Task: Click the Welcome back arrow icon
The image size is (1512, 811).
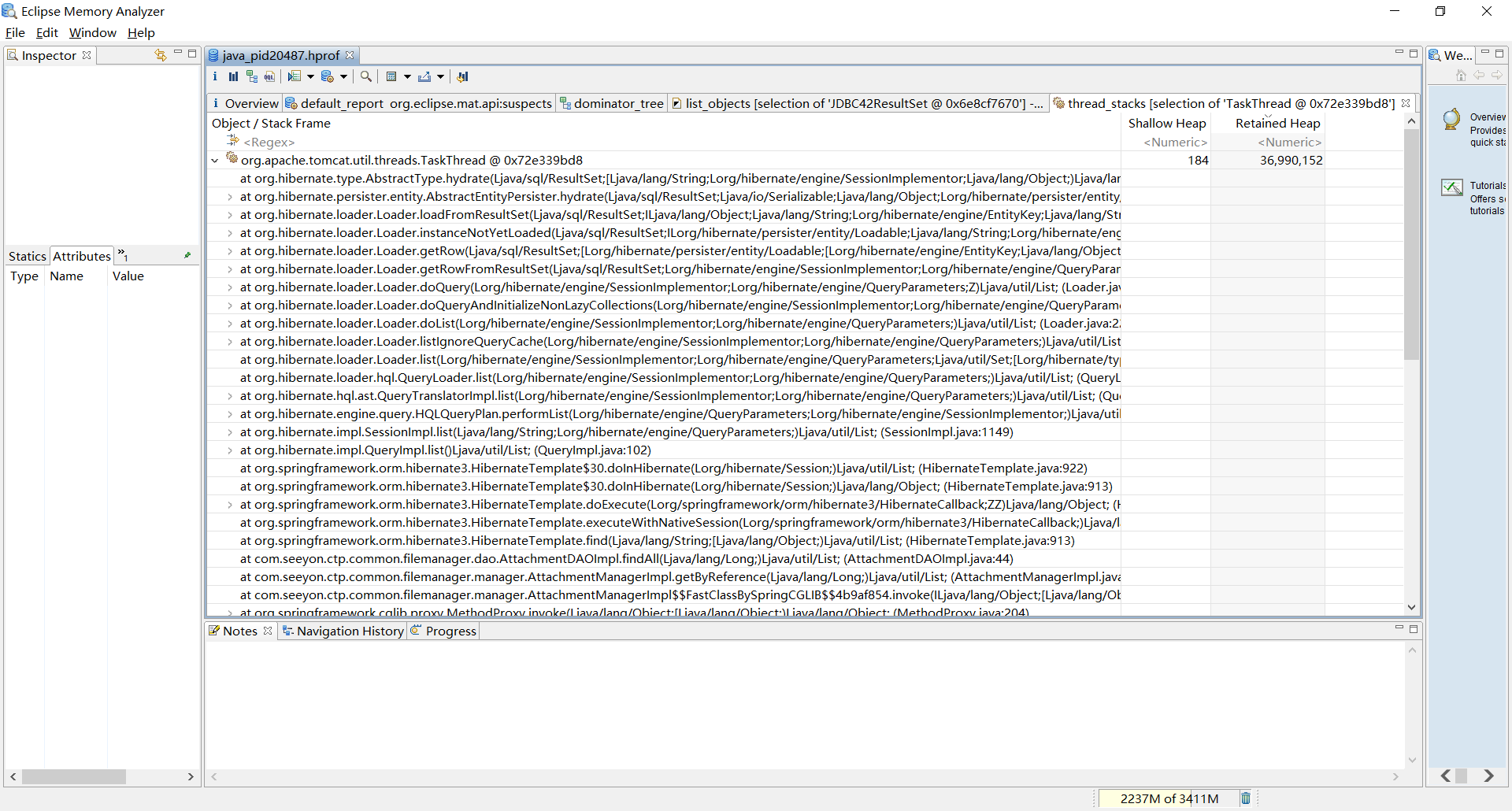Action: (x=1479, y=75)
